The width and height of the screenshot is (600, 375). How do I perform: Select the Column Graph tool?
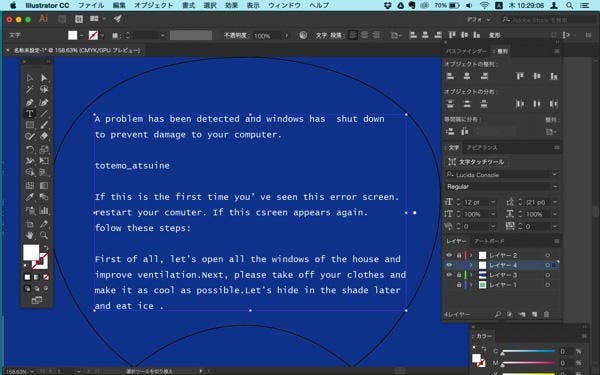coord(44,210)
